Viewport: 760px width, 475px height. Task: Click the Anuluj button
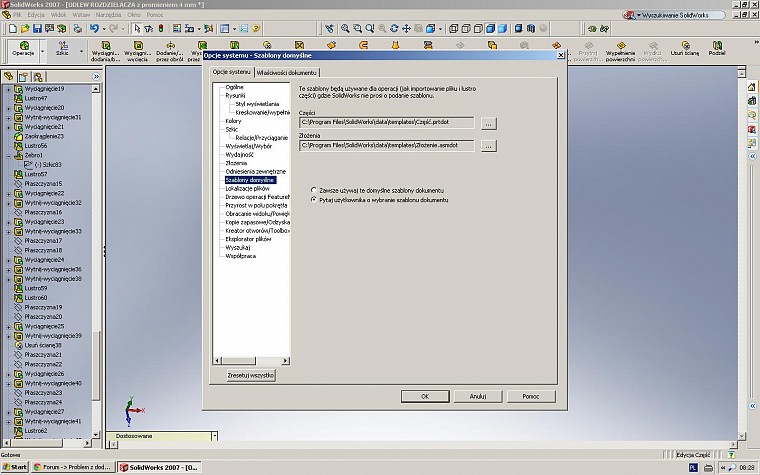point(478,396)
